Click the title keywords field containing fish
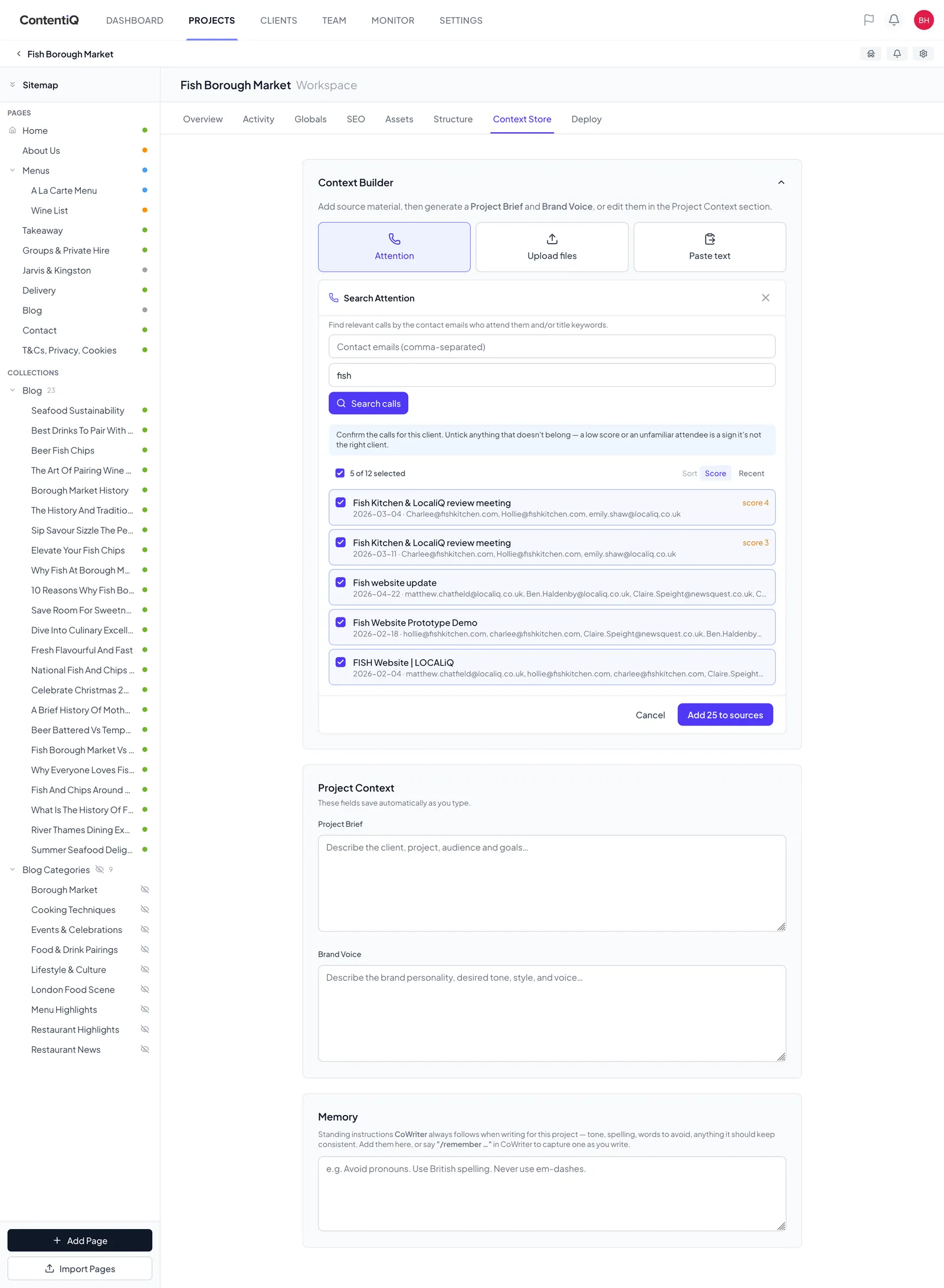 552,375
